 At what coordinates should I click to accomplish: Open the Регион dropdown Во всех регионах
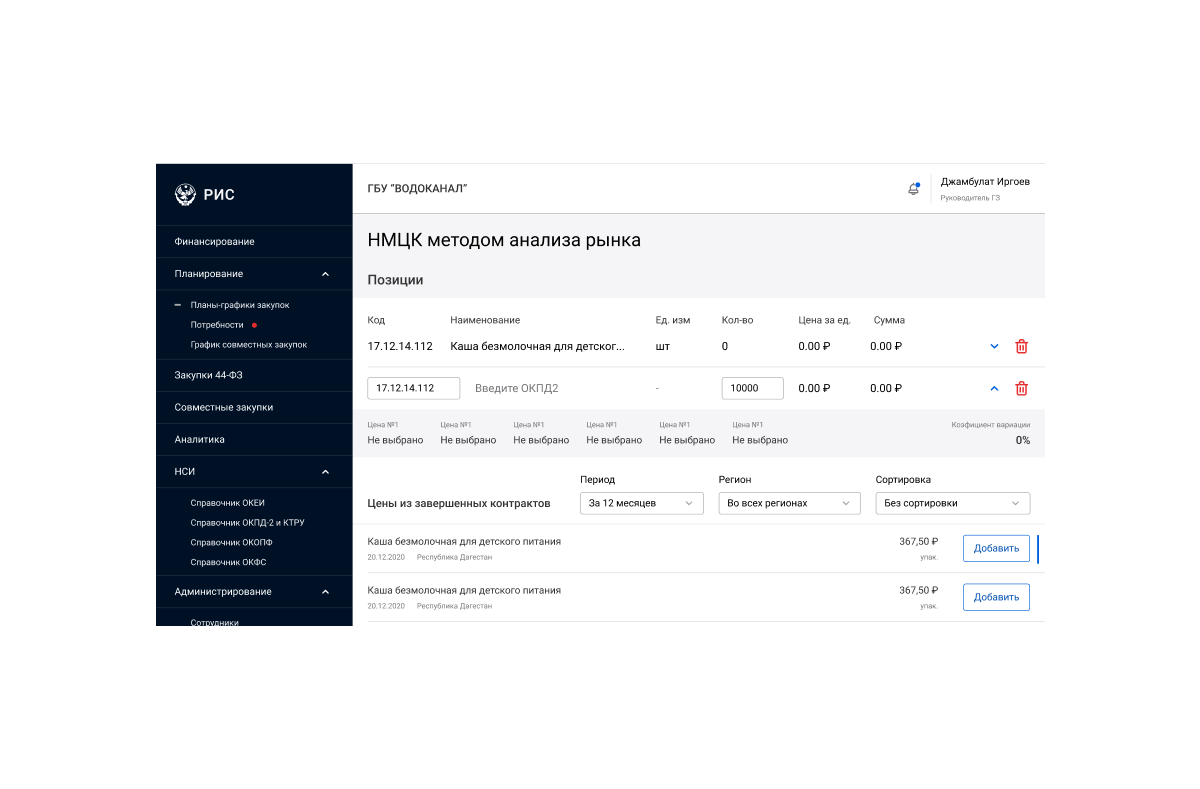[x=789, y=503]
